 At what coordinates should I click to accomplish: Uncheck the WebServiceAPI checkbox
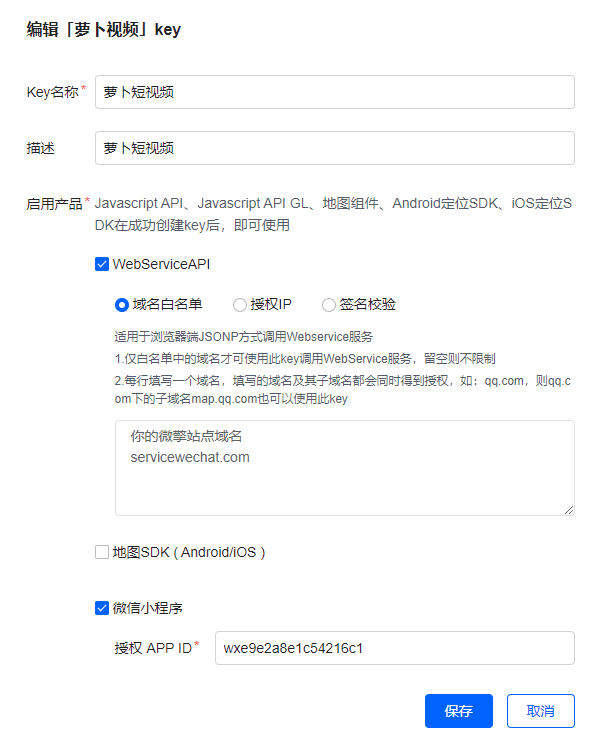point(102,264)
